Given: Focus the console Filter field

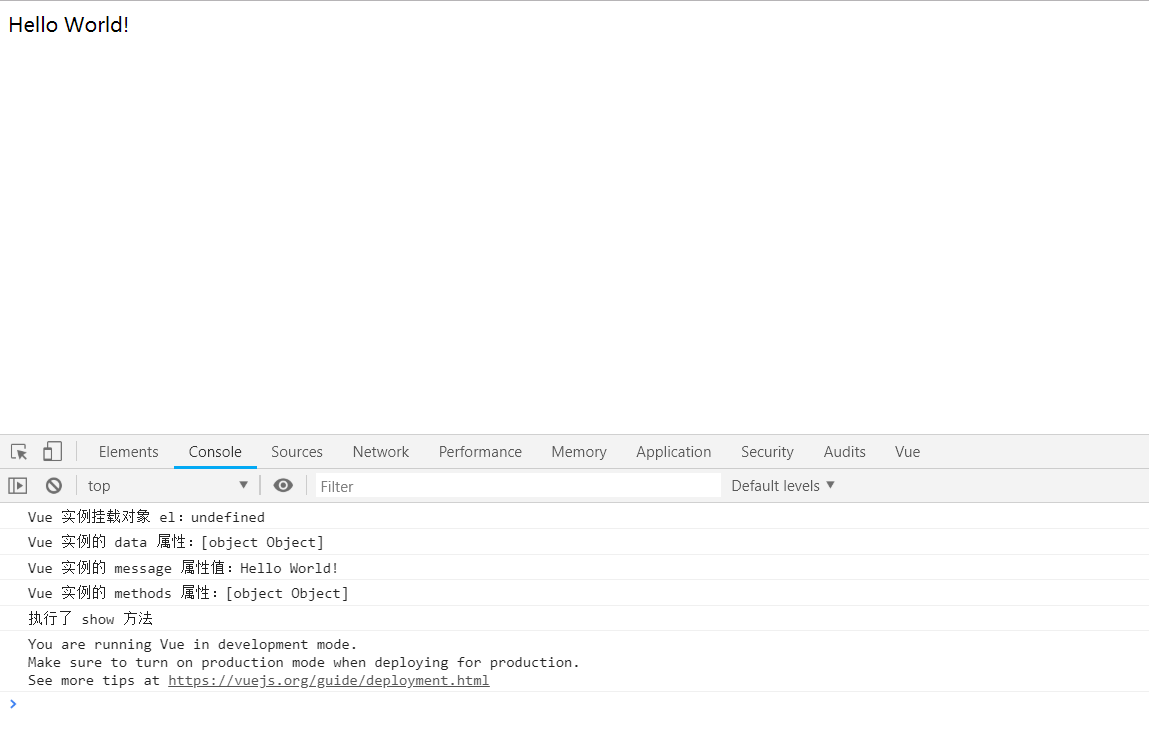Looking at the screenshot, I should tap(518, 486).
